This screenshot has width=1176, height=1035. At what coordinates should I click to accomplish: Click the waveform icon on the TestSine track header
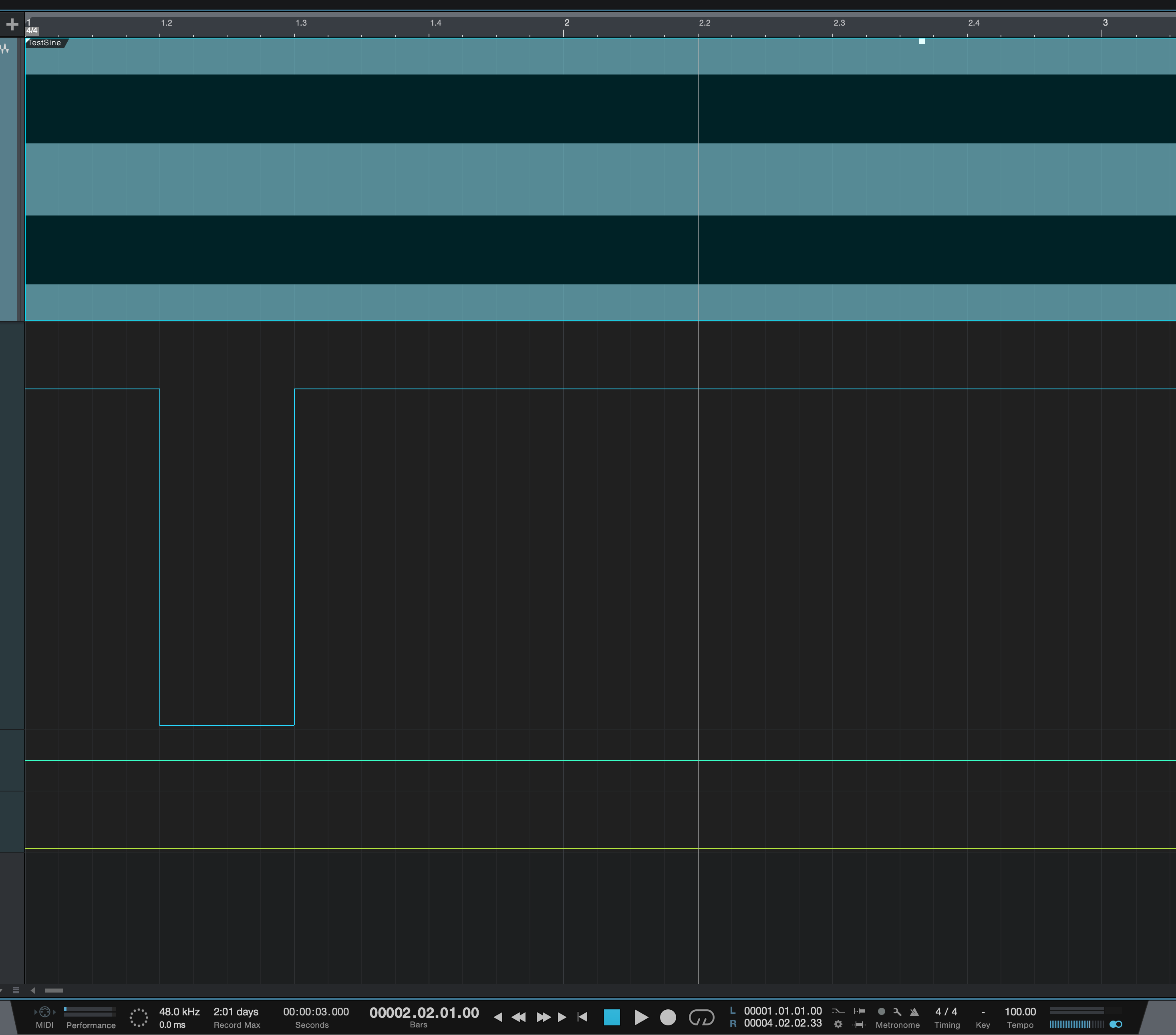pos(4,49)
